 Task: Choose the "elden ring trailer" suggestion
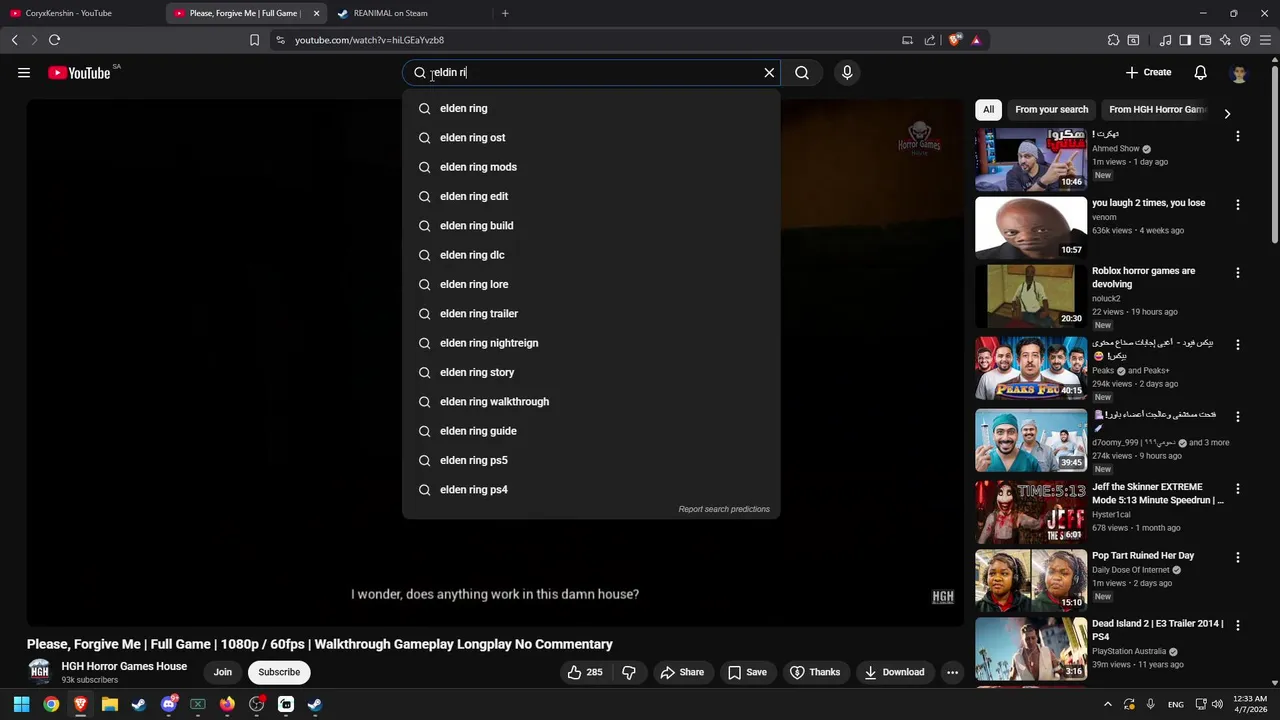click(x=591, y=314)
